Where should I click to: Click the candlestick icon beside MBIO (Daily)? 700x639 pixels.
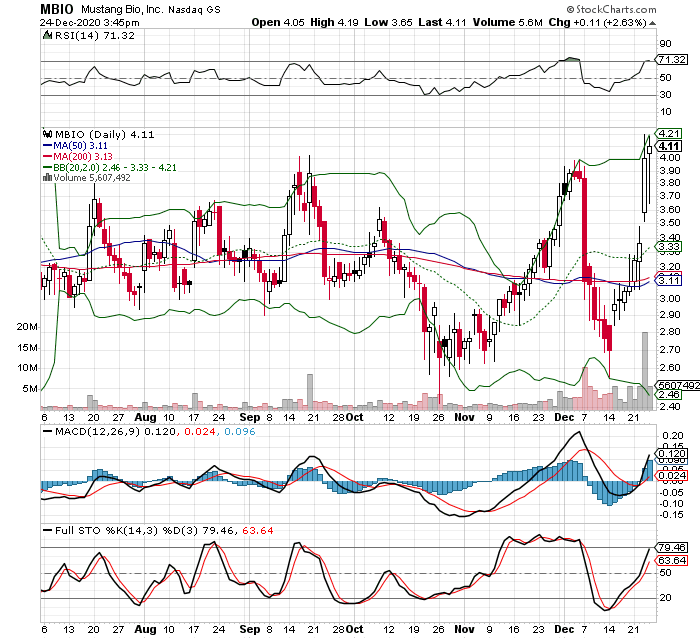(44, 133)
